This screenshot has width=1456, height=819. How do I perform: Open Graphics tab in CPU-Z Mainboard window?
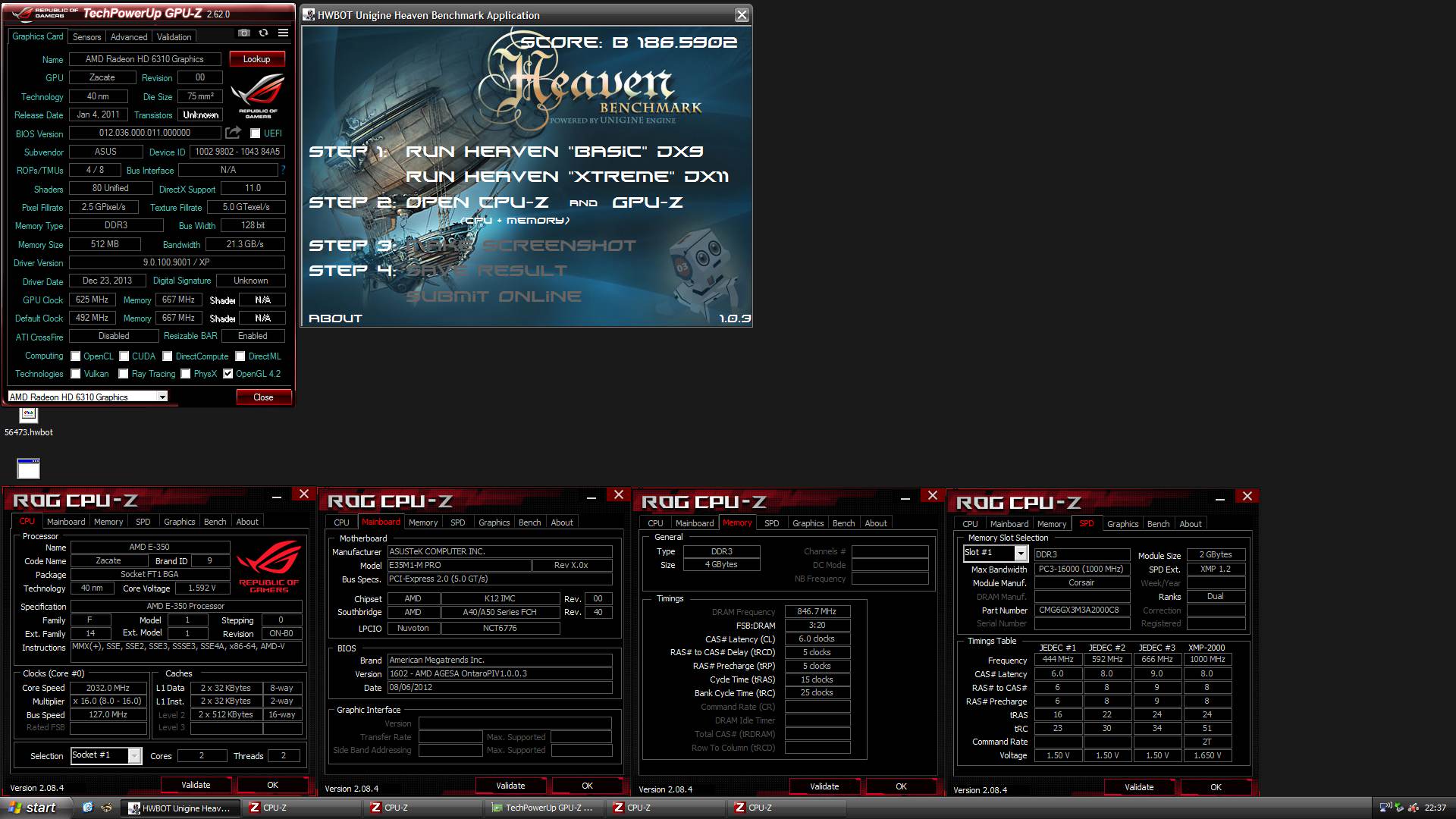pyautogui.click(x=494, y=522)
